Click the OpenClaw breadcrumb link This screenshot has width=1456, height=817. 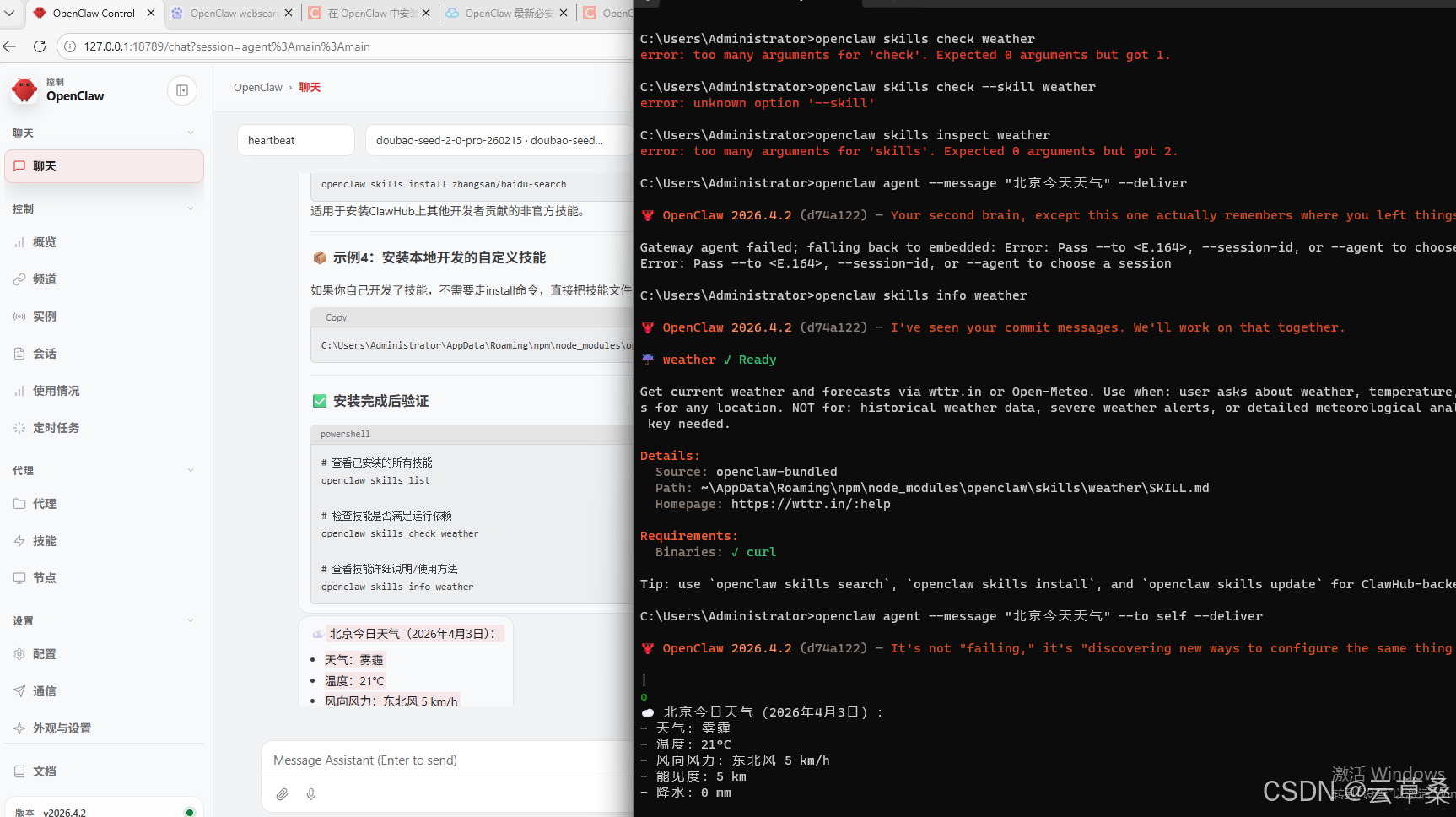click(258, 88)
